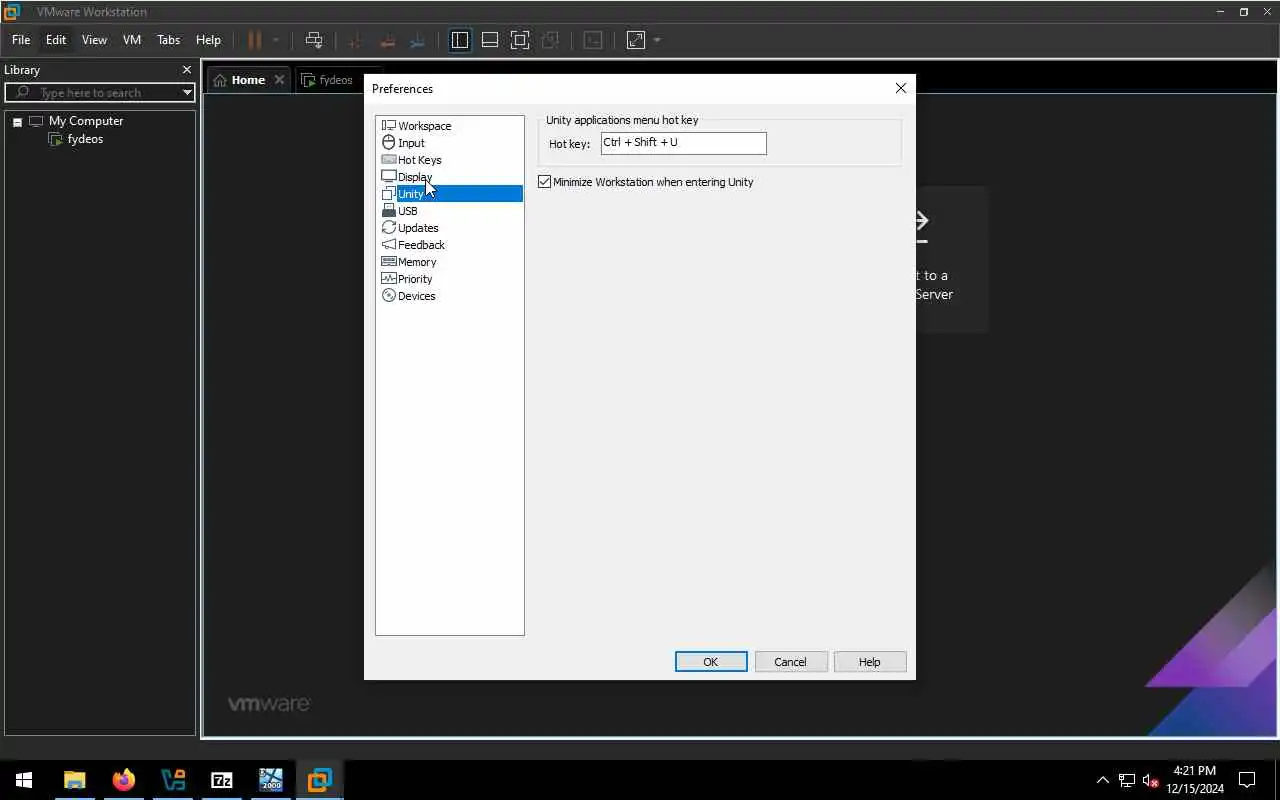Click Help in the Preferences dialog
This screenshot has height=800, width=1280.
pyautogui.click(x=870, y=662)
